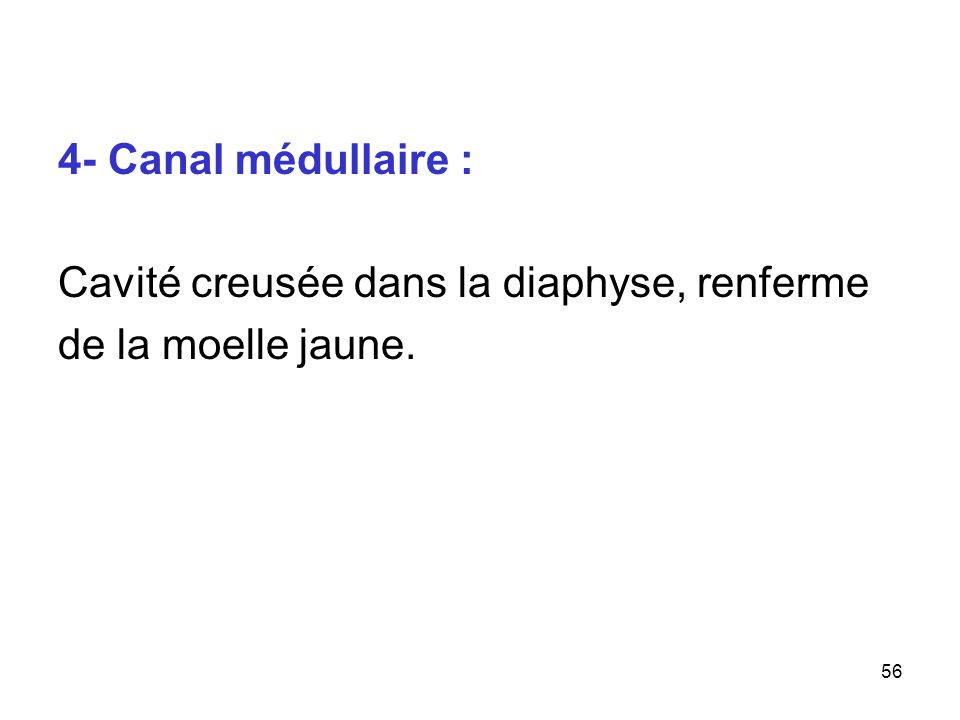Click the blue heading "4- Canal médullaire :"
This screenshot has width=960, height=720.
pyautogui.click(x=265, y=159)
